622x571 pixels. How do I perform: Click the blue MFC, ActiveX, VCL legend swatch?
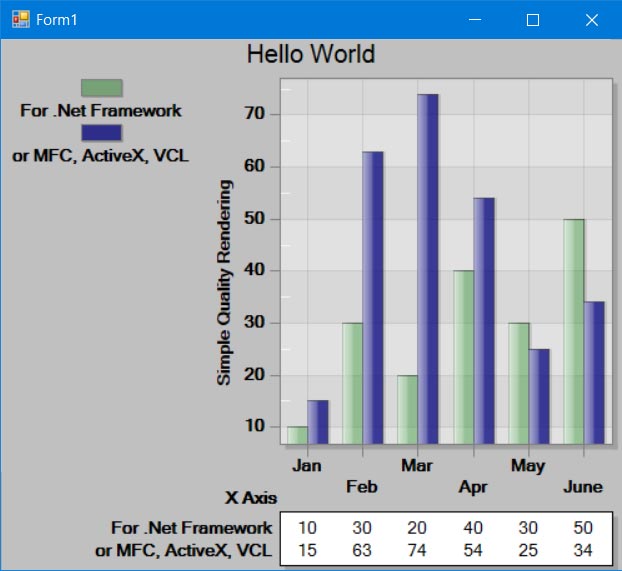[102, 133]
